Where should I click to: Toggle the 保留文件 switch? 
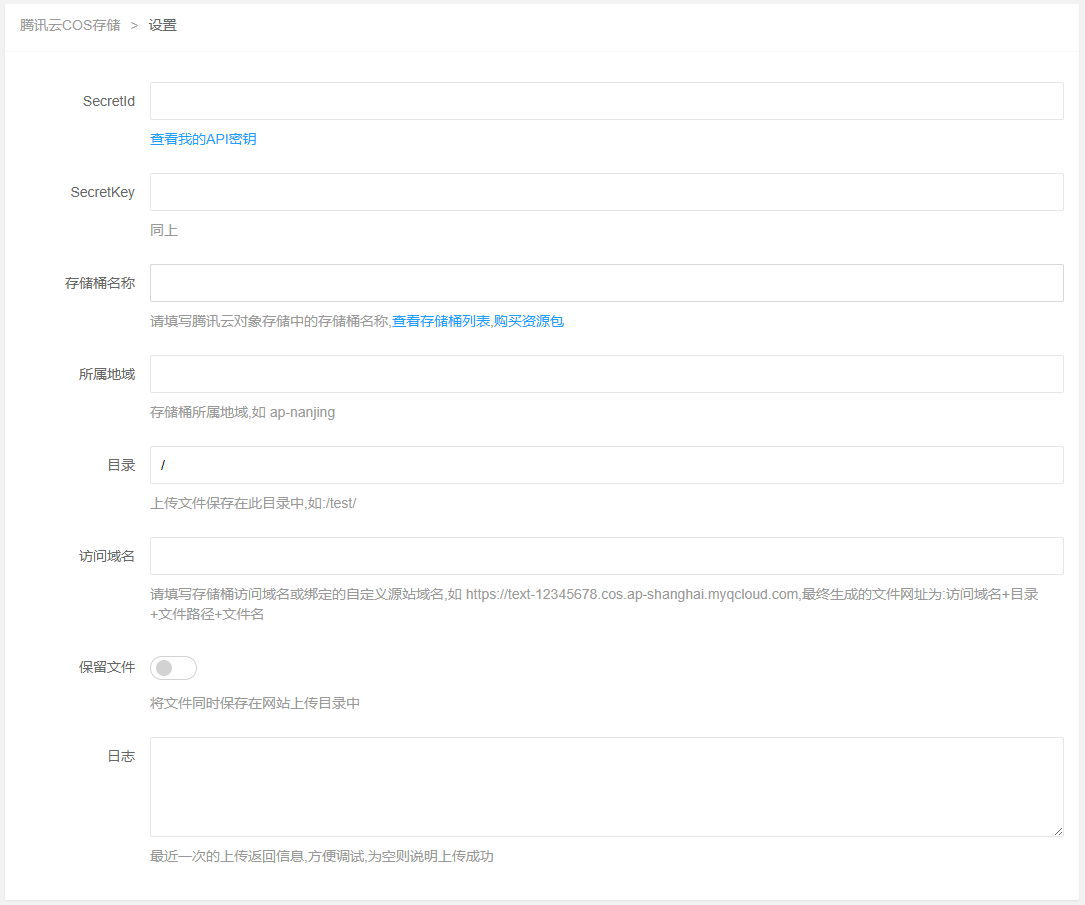174,668
